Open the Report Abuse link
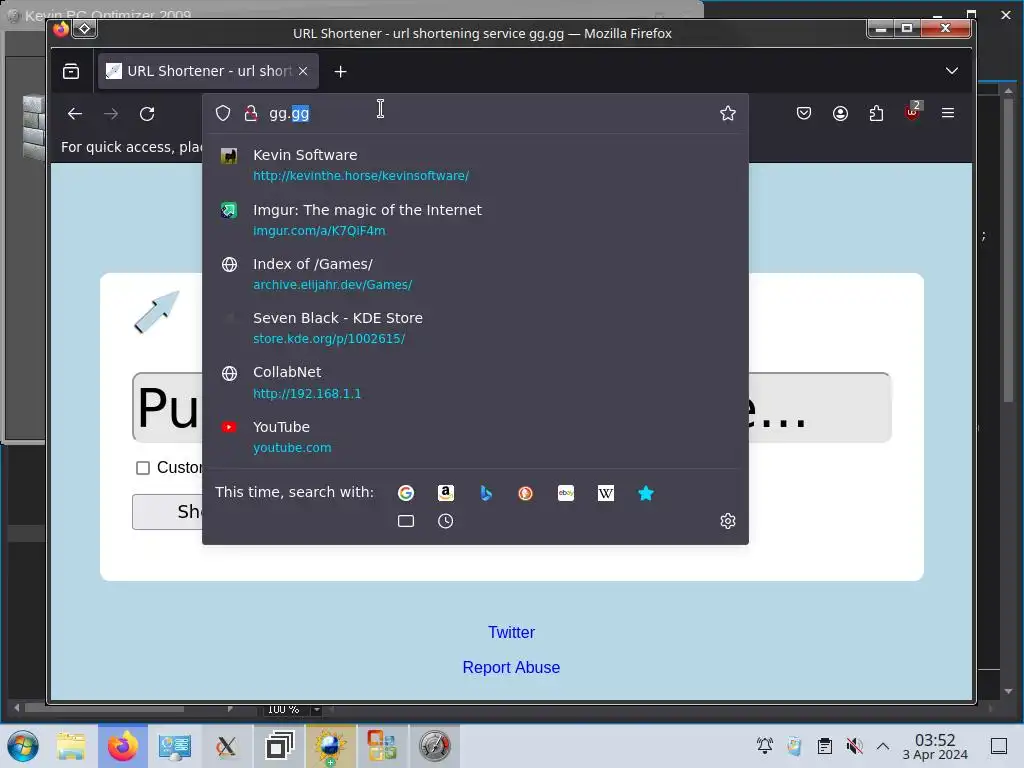1024x768 pixels. coord(511,667)
